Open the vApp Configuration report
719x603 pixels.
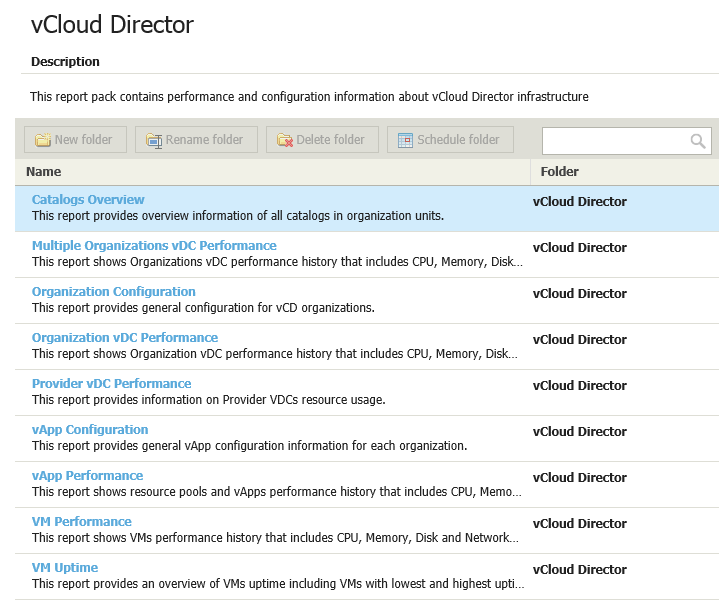tap(90, 430)
